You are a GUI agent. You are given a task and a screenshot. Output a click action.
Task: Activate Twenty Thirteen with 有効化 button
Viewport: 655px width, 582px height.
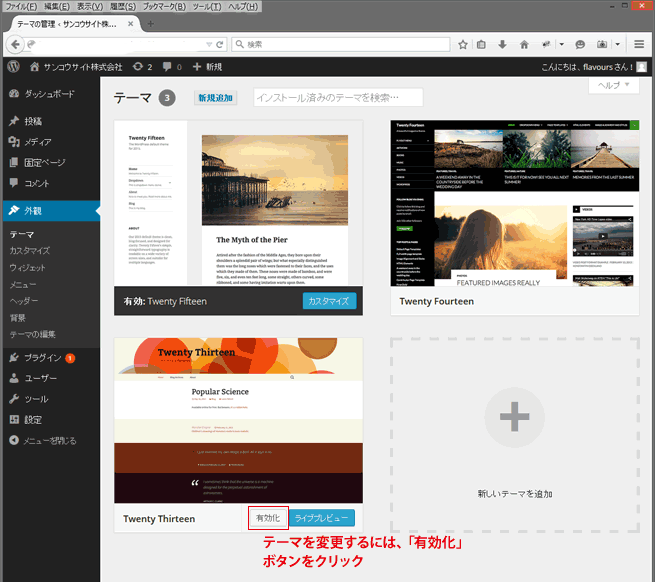pos(268,518)
